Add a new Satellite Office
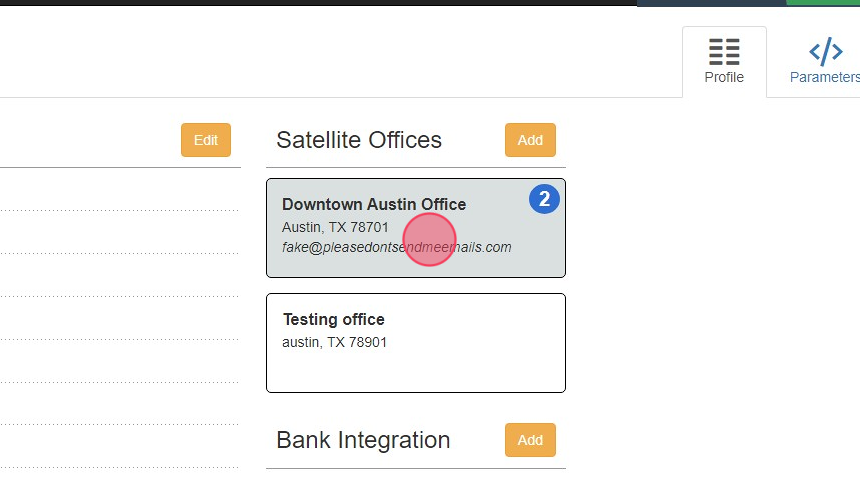Viewport: 860px width, 481px height. click(x=530, y=140)
